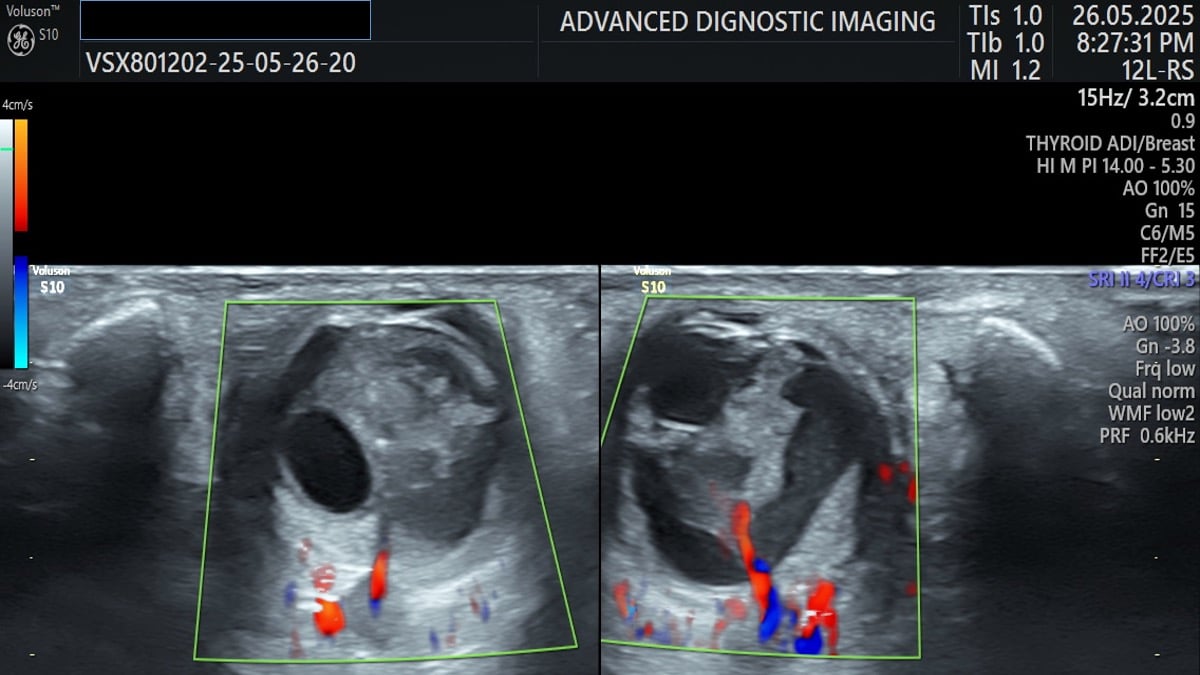This screenshot has height=675, width=1200.
Task: Click the 0.9 value under frame rate
Action: point(1182,121)
